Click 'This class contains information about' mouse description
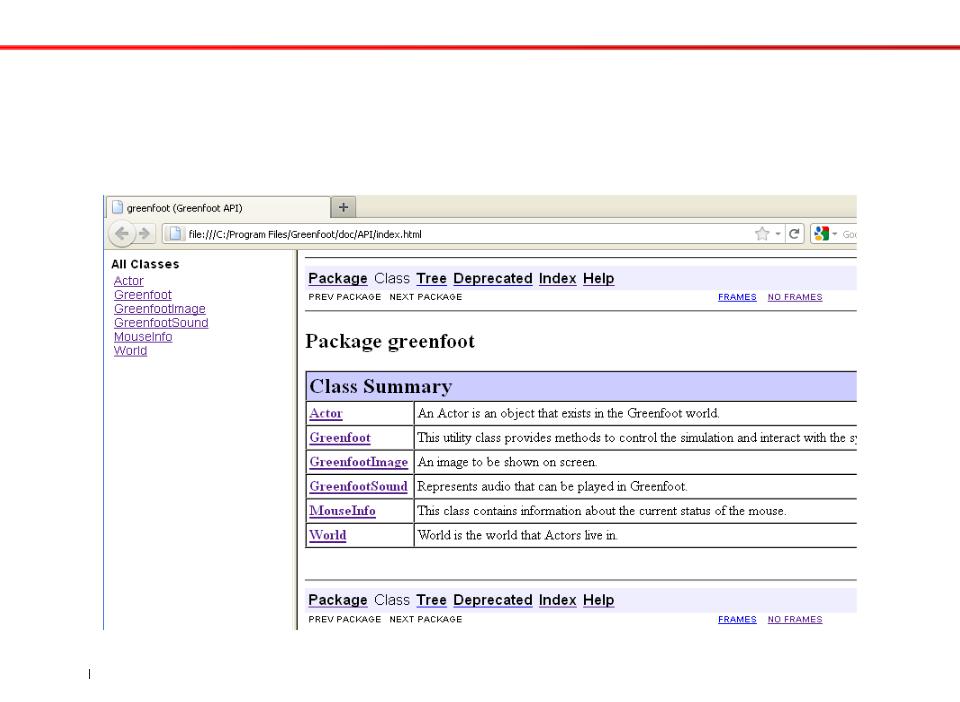Screen dimensions: 960x702 (x=602, y=511)
